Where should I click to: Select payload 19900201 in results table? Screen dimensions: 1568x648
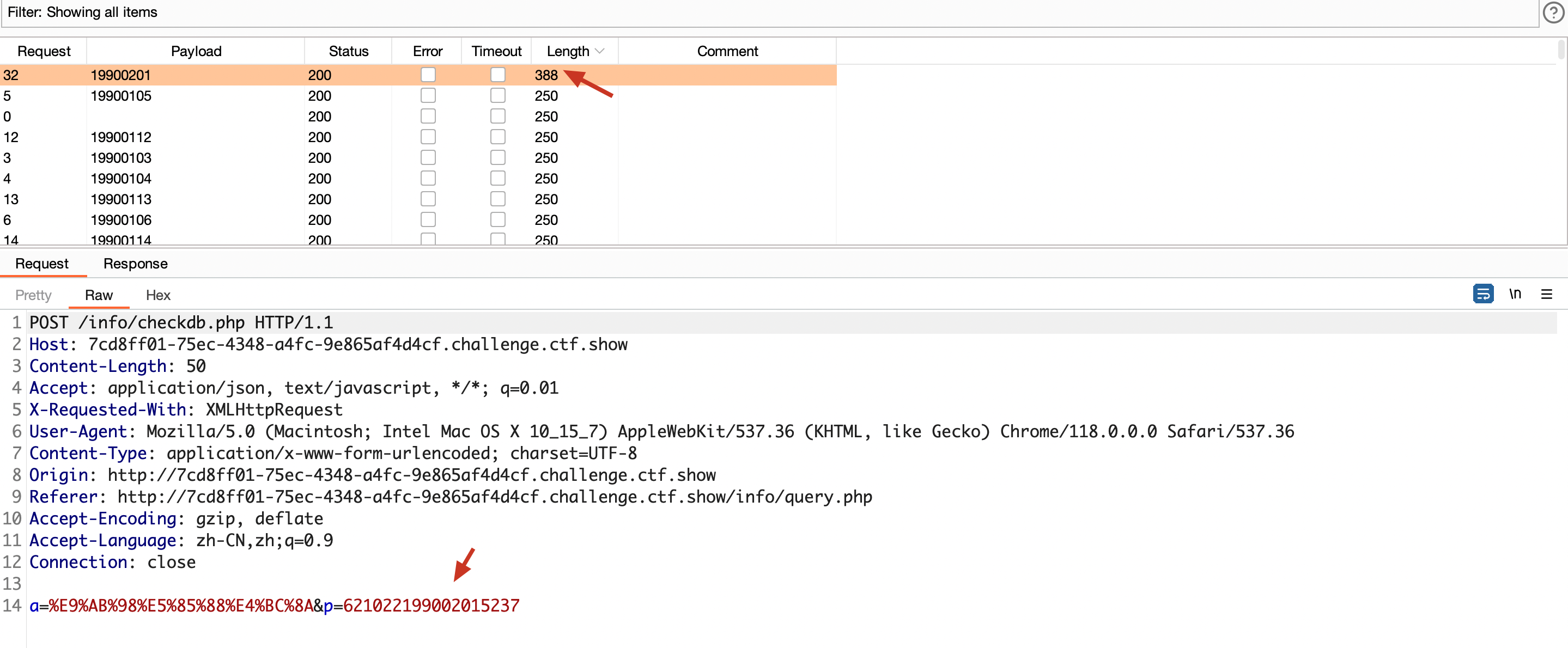[120, 75]
